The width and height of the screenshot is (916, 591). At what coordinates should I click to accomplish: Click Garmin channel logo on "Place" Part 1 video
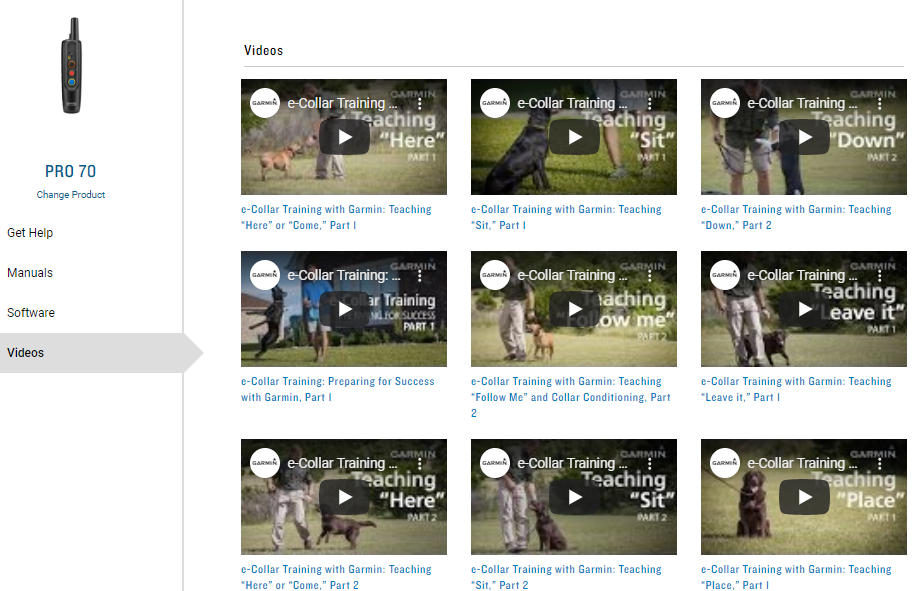tap(725, 463)
